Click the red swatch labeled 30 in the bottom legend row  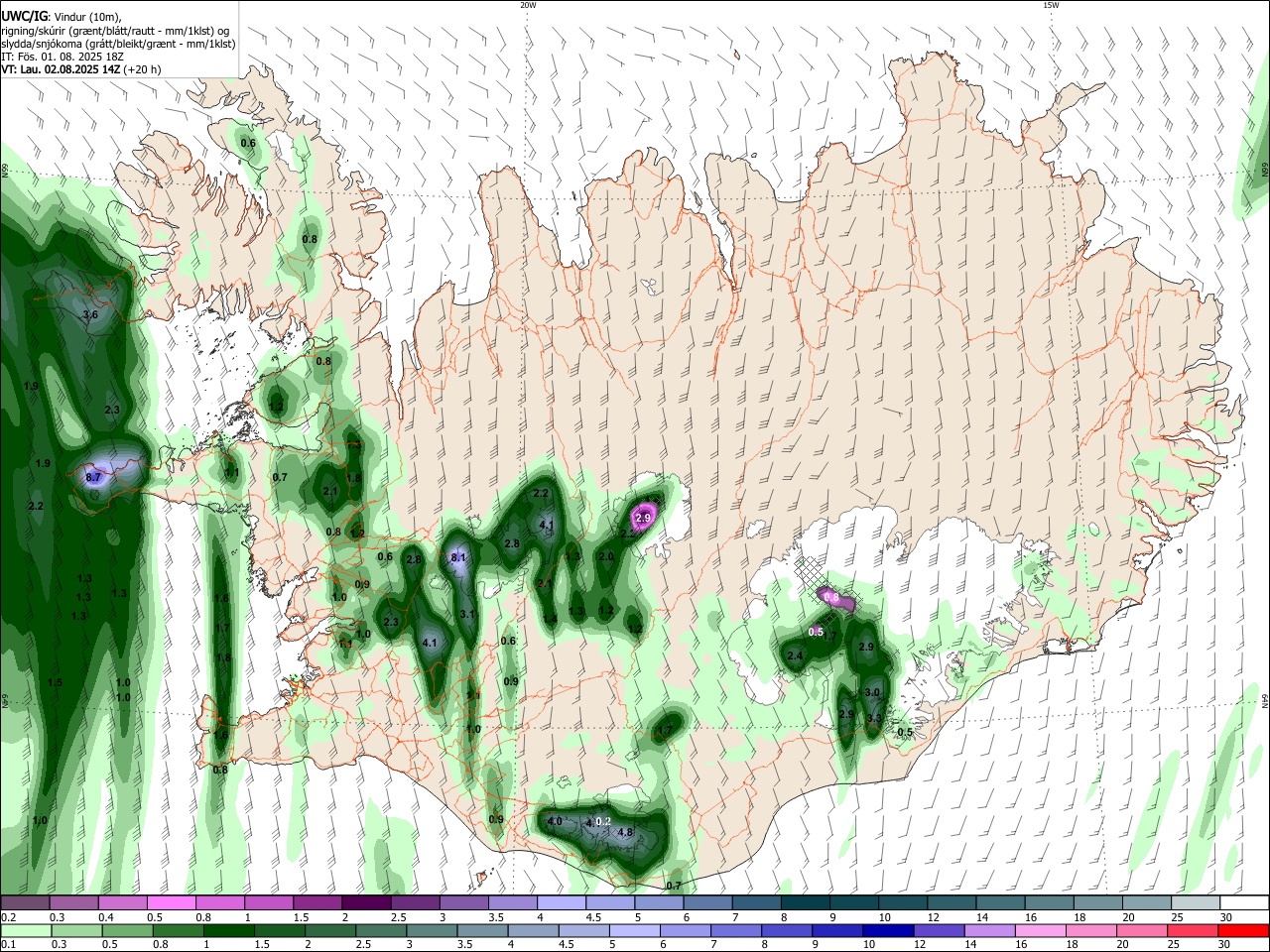[x=1243, y=930]
